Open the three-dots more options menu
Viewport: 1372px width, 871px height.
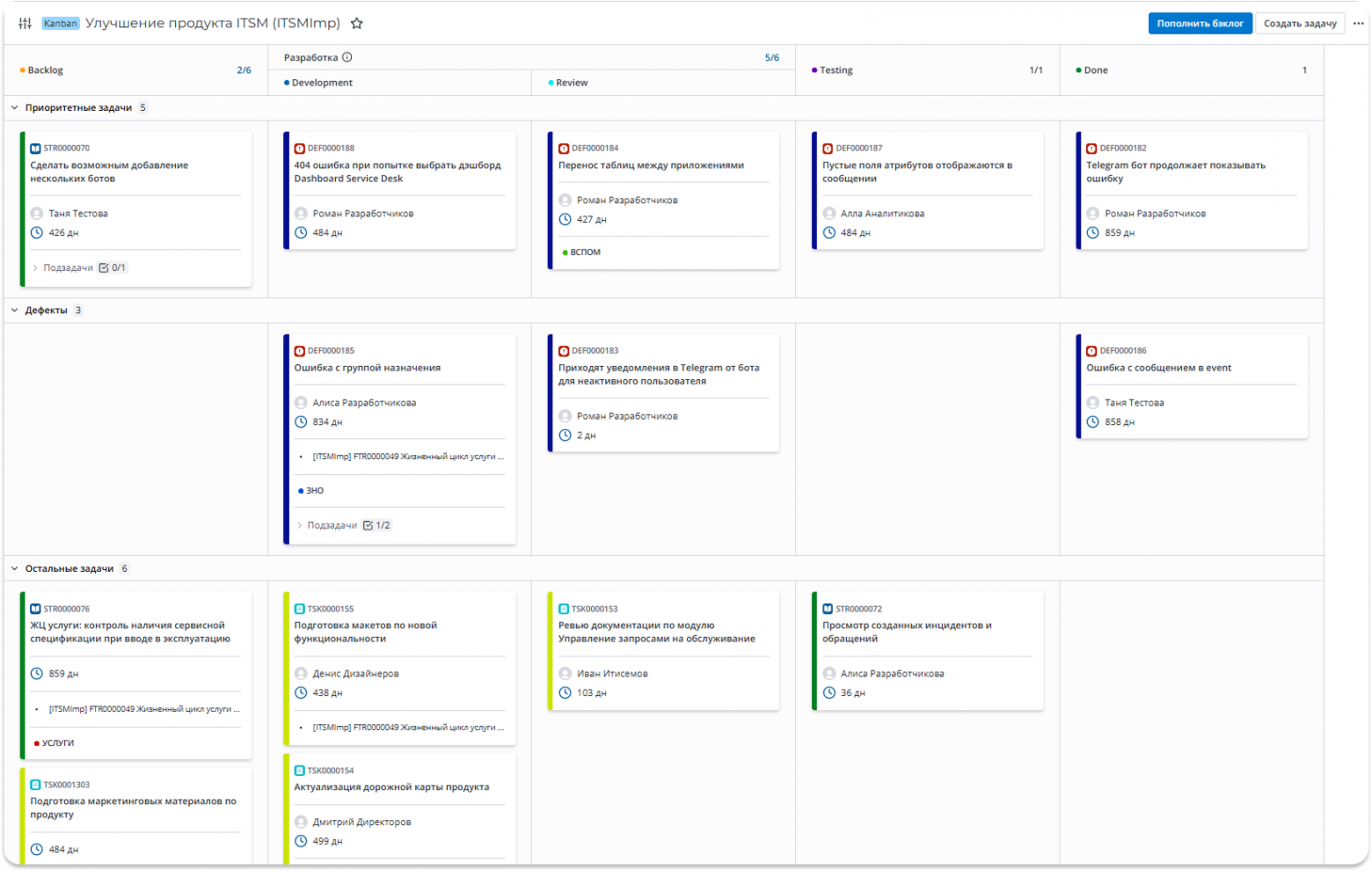pos(1358,24)
